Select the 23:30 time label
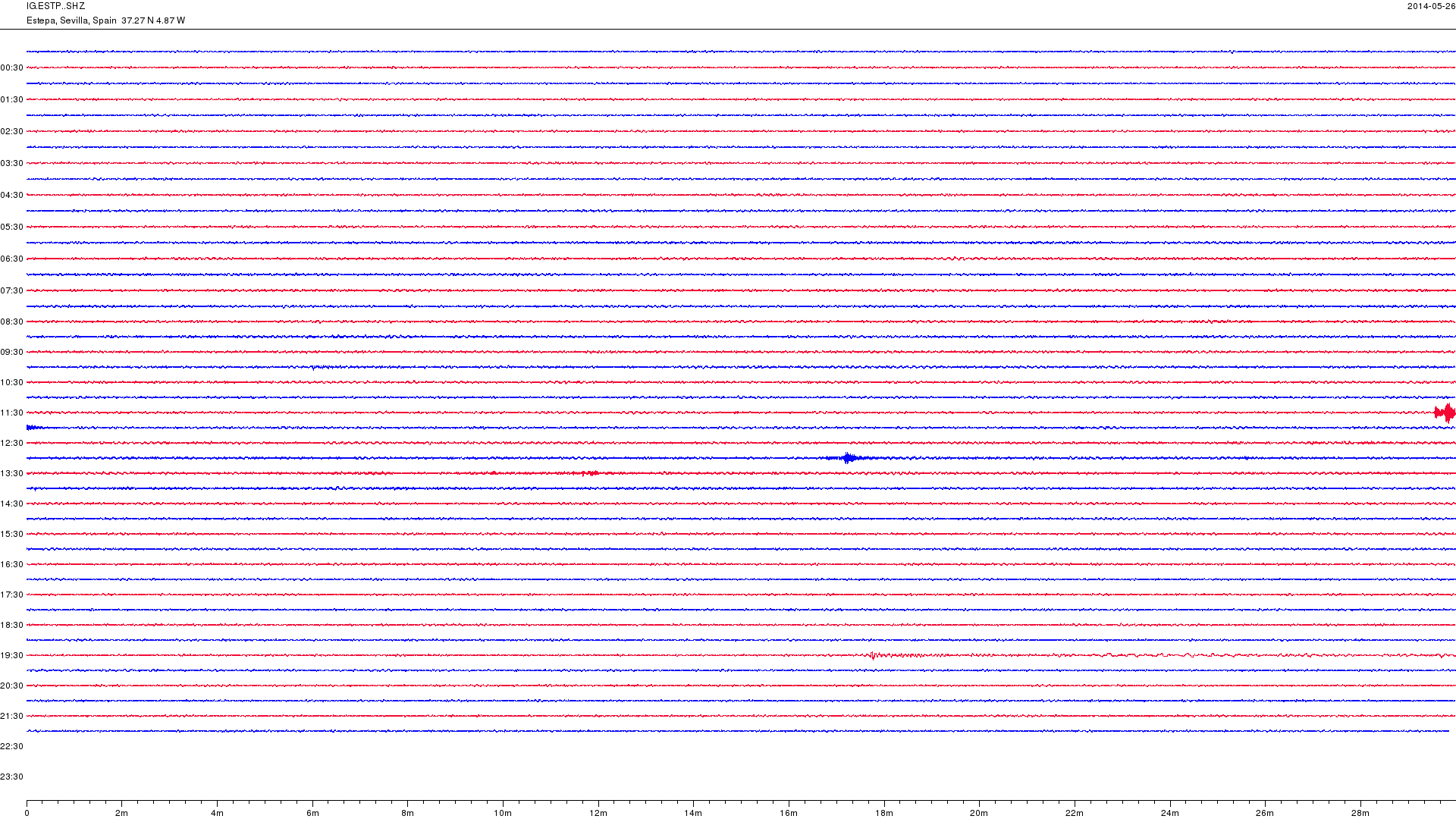1456x819 pixels. 11,777
